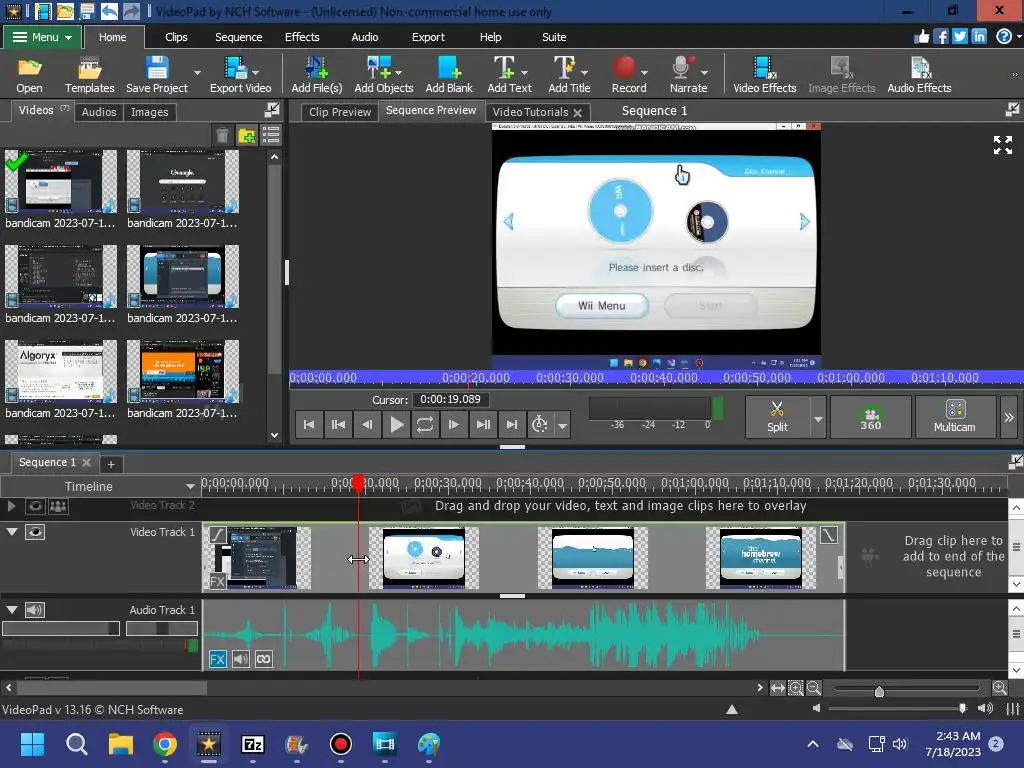
Task: Jump to start of sequence
Action: [309, 424]
